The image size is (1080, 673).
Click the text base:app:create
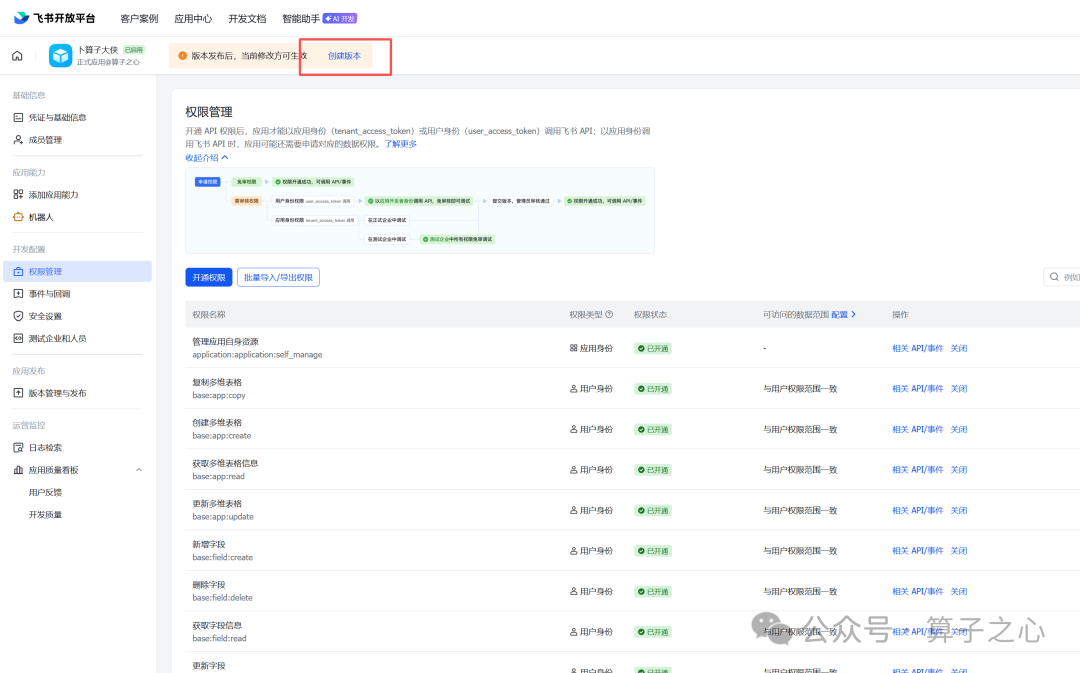tap(222, 436)
